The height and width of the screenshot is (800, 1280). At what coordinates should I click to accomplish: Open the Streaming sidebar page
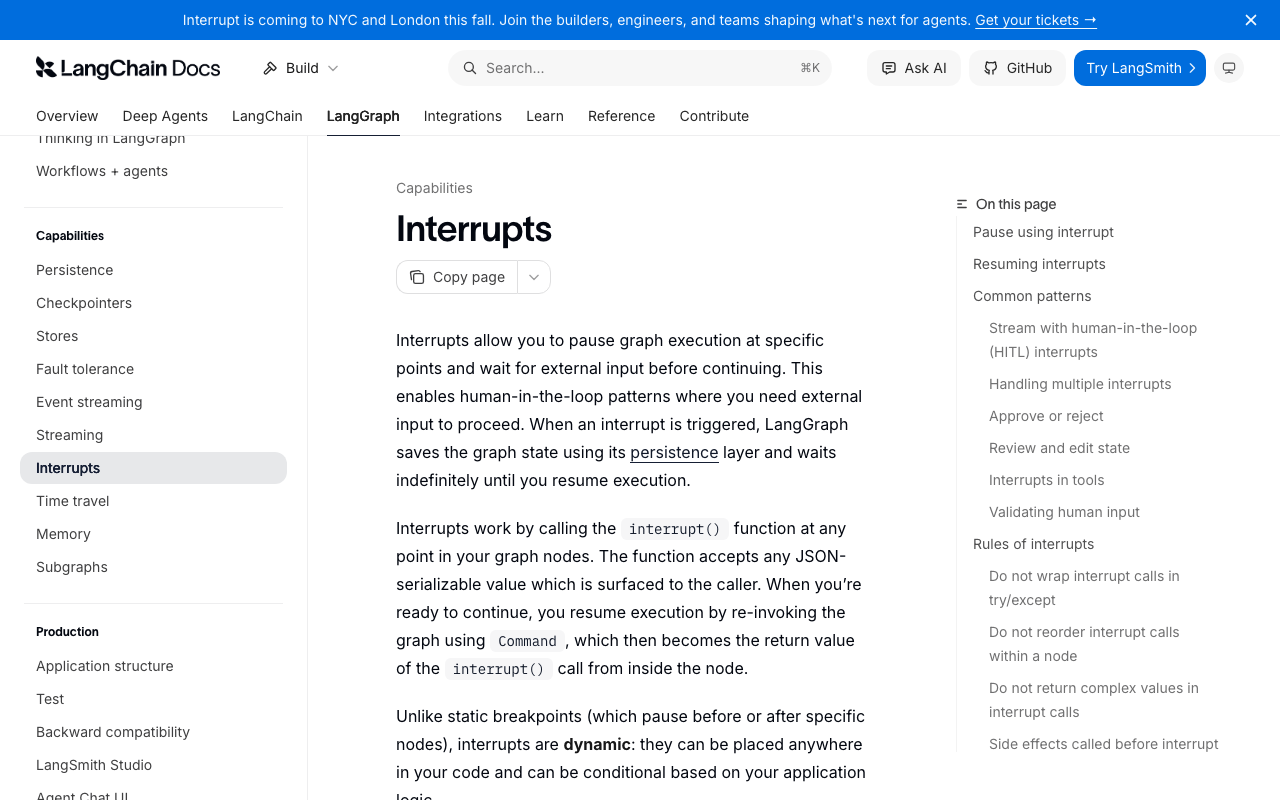click(x=153, y=435)
